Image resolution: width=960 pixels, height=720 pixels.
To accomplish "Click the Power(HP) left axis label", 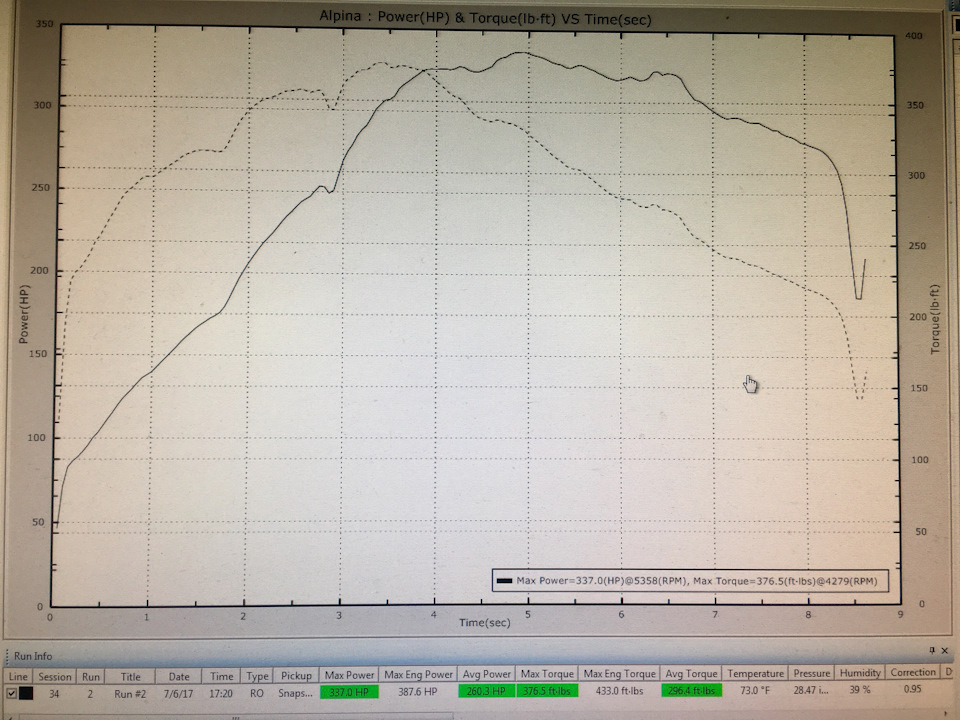I will click(x=24, y=314).
